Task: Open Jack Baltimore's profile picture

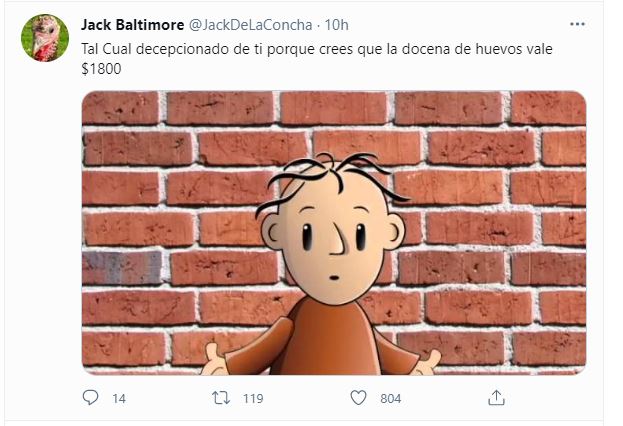Action: click(45, 38)
